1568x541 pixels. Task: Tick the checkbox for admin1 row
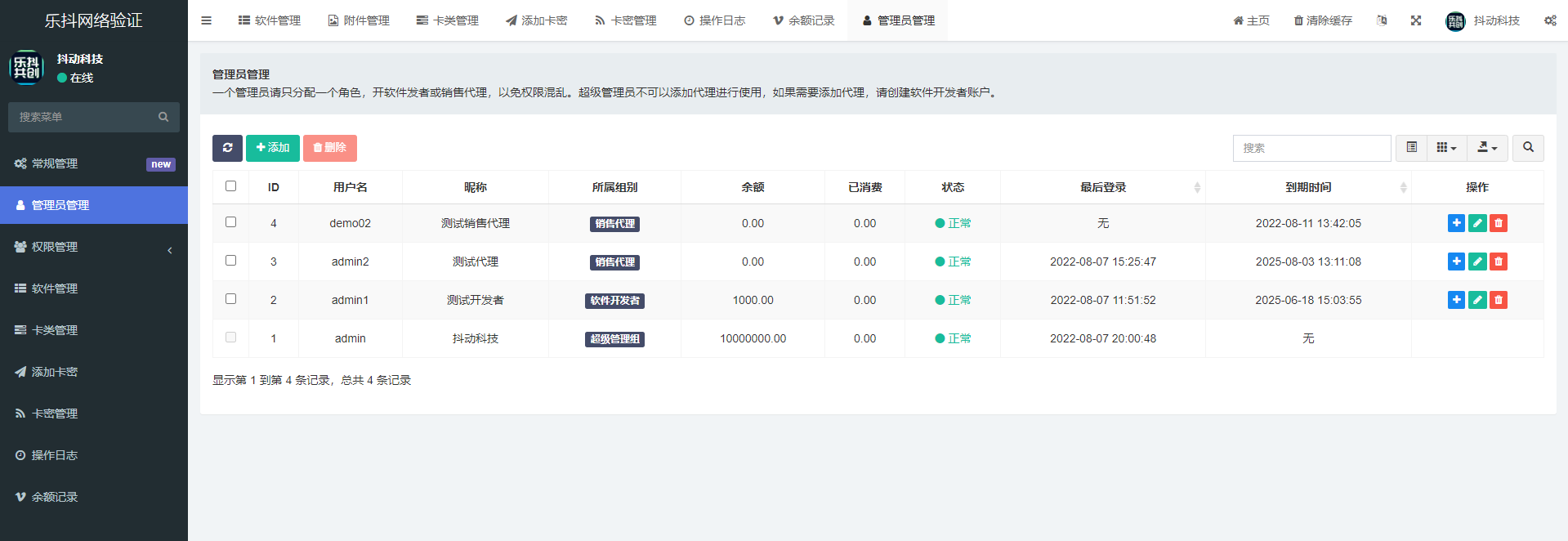point(230,299)
